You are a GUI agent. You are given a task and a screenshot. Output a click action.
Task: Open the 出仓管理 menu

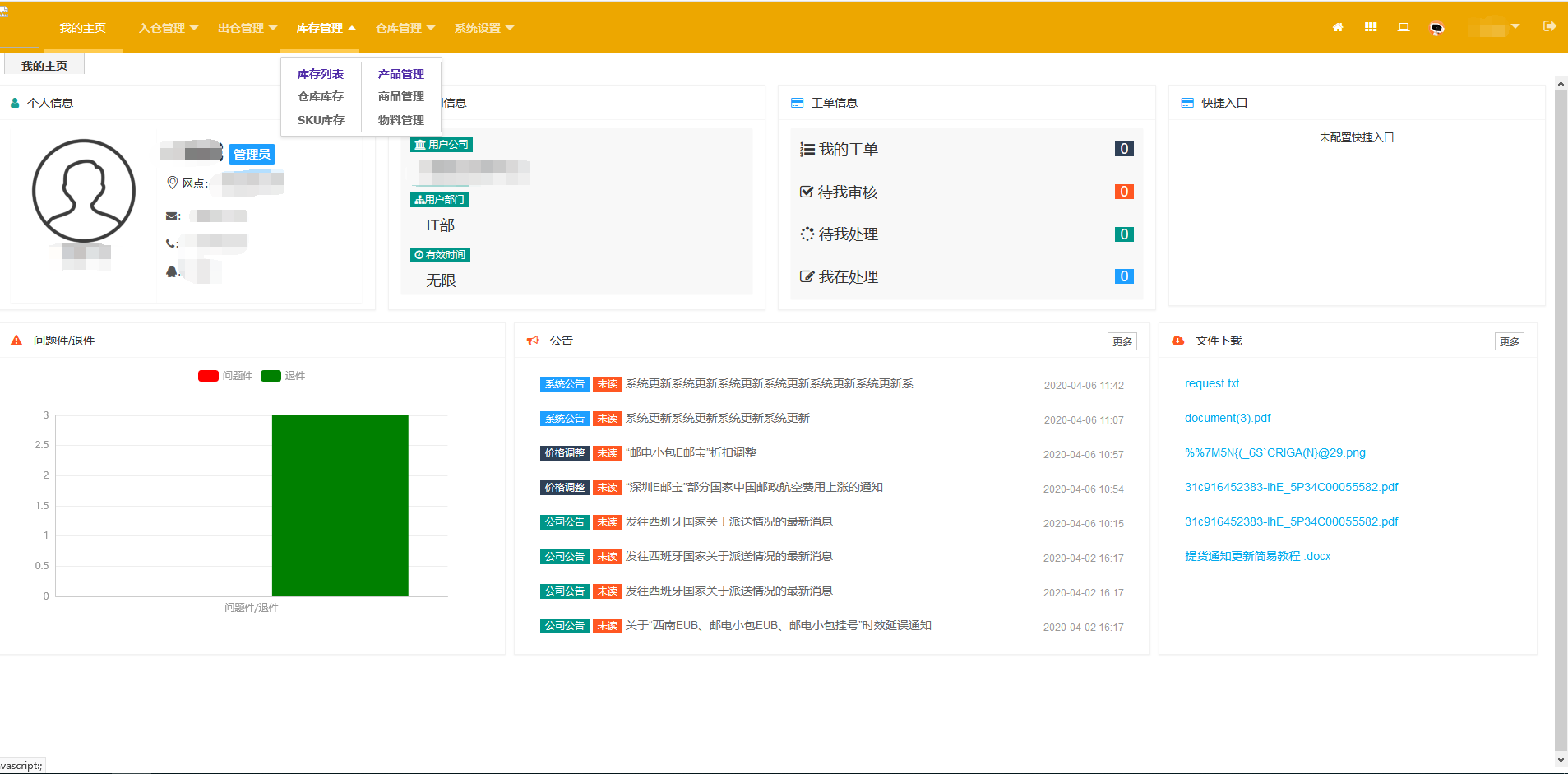click(247, 28)
